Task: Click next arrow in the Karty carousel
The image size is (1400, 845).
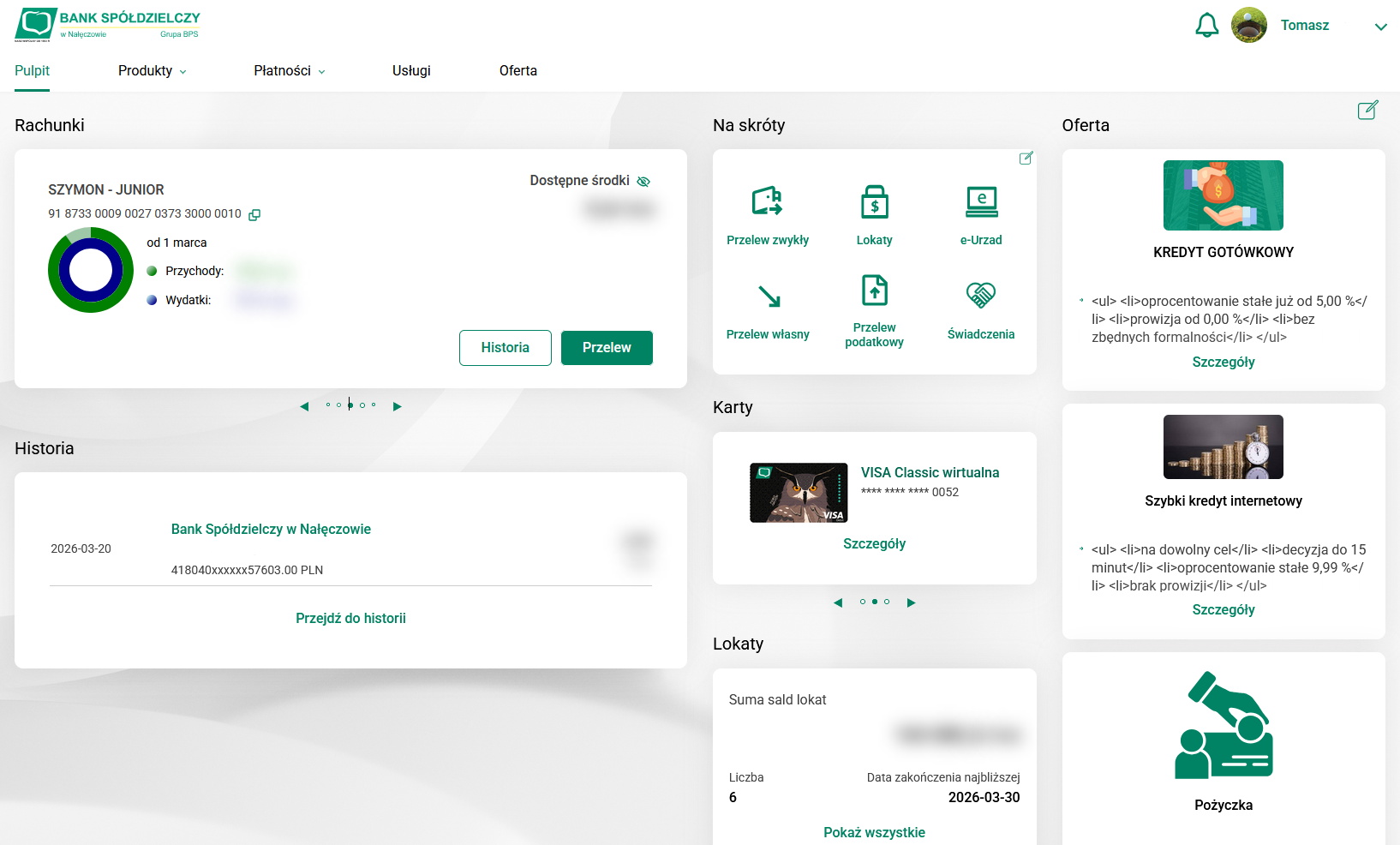Action: tap(912, 602)
